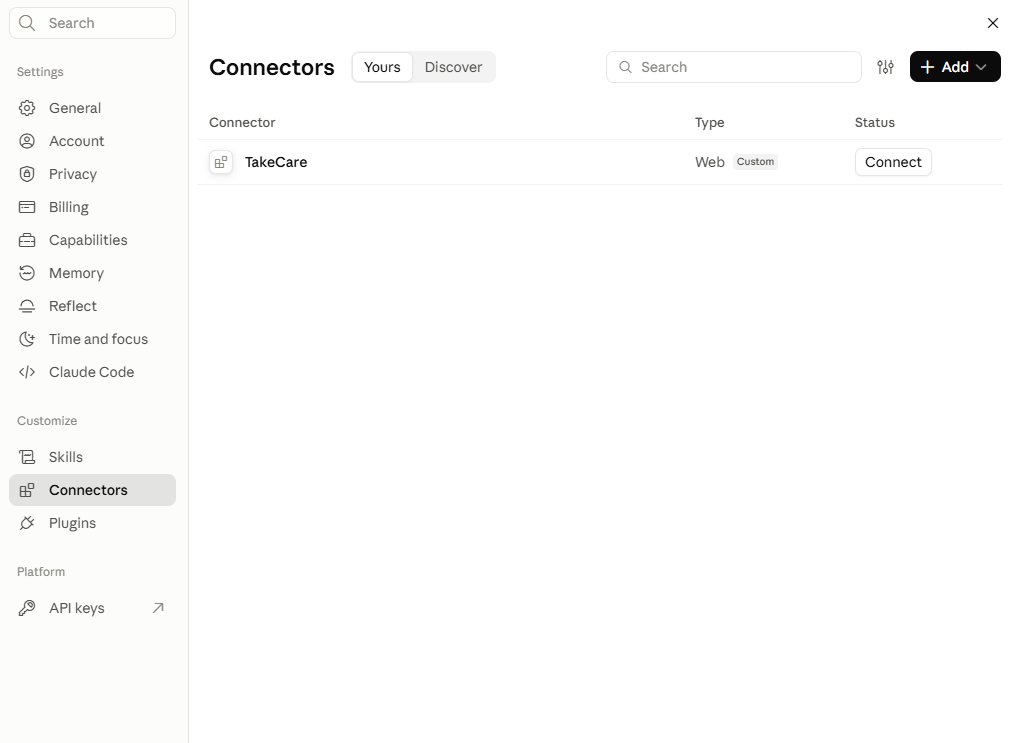
Task: Click the Plugins plug icon
Action: [x=27, y=523]
